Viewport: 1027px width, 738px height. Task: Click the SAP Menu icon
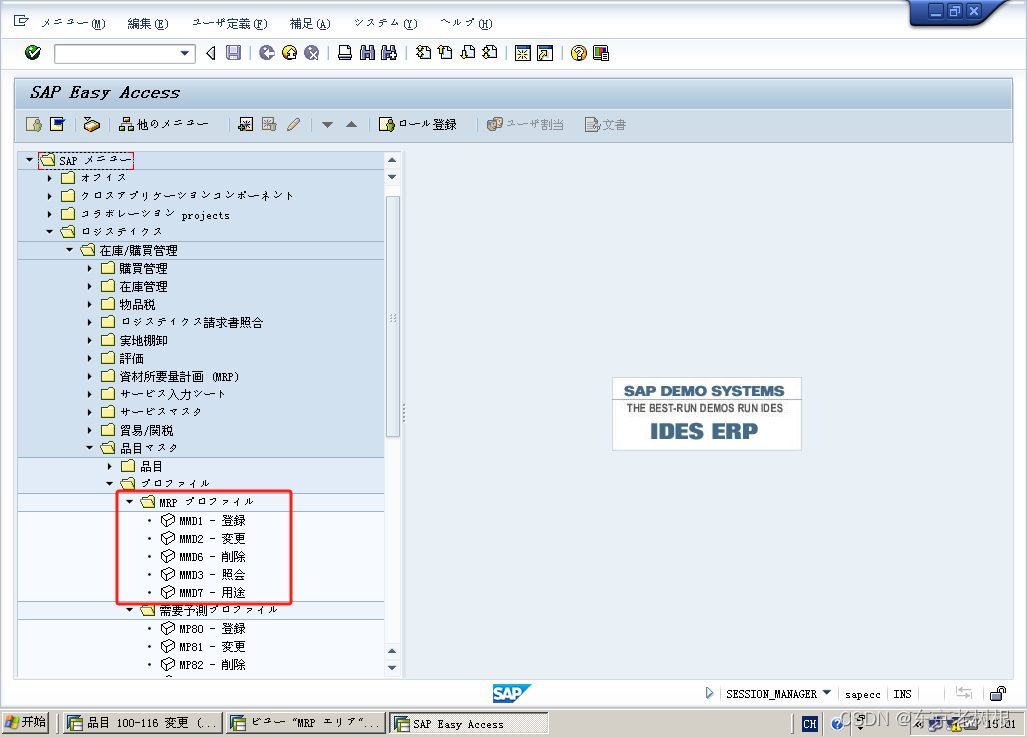58,124
